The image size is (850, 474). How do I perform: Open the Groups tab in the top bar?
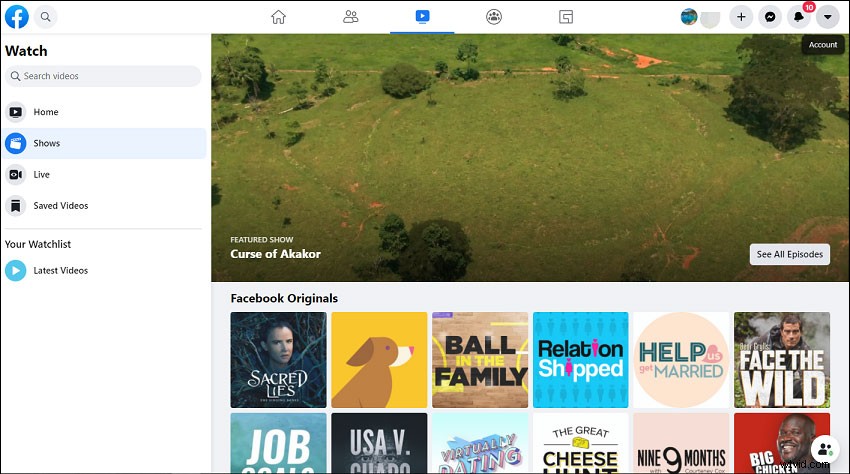tap(494, 17)
